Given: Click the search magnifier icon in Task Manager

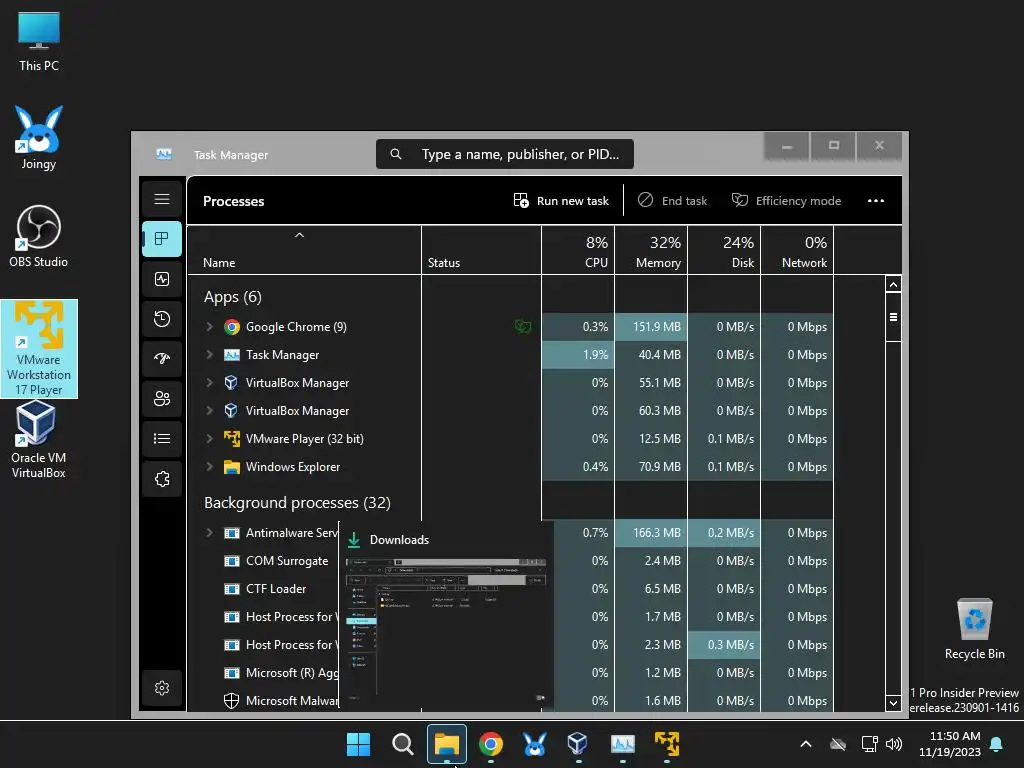Looking at the screenshot, I should pos(396,154).
